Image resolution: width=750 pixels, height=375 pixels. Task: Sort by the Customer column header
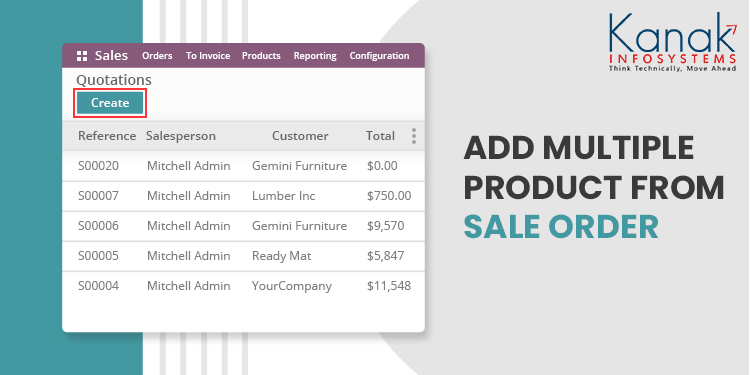pos(300,136)
